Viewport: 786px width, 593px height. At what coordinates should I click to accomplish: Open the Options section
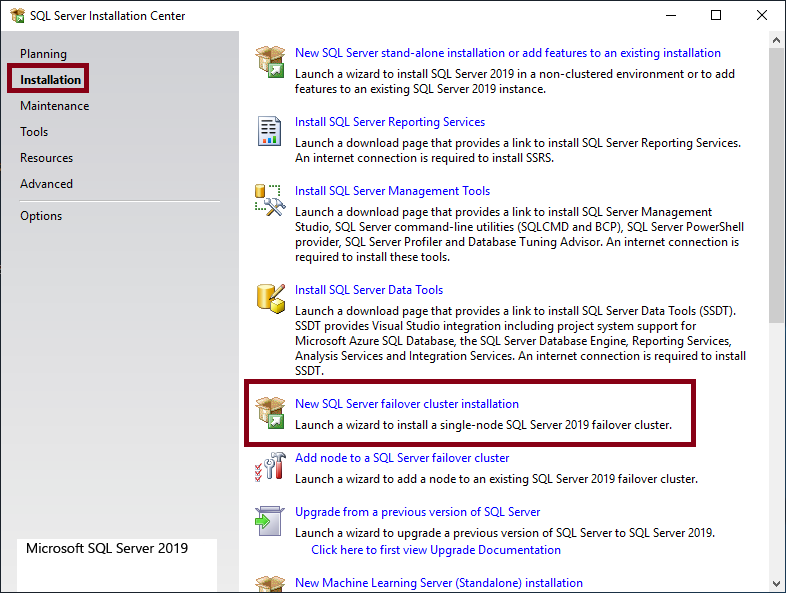tap(41, 216)
